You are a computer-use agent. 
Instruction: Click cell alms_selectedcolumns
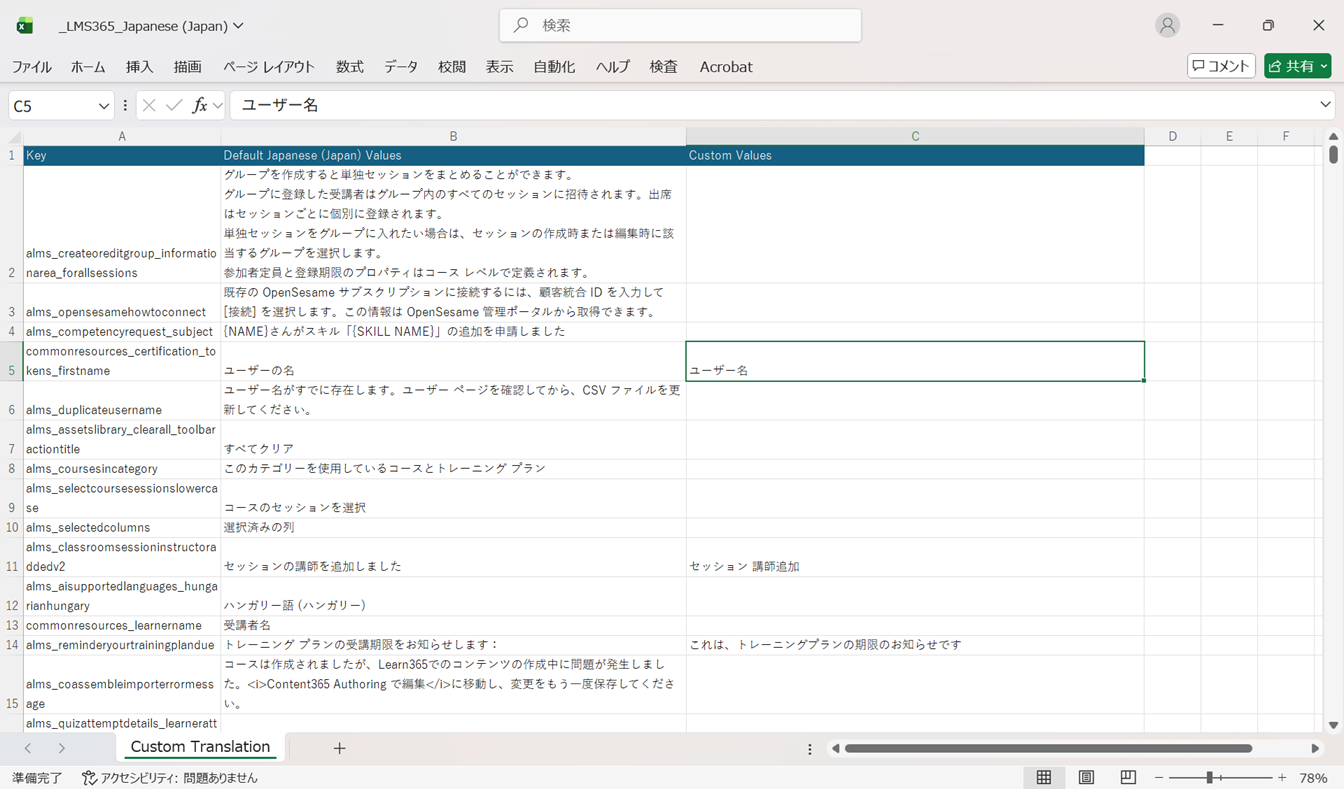pos(122,528)
